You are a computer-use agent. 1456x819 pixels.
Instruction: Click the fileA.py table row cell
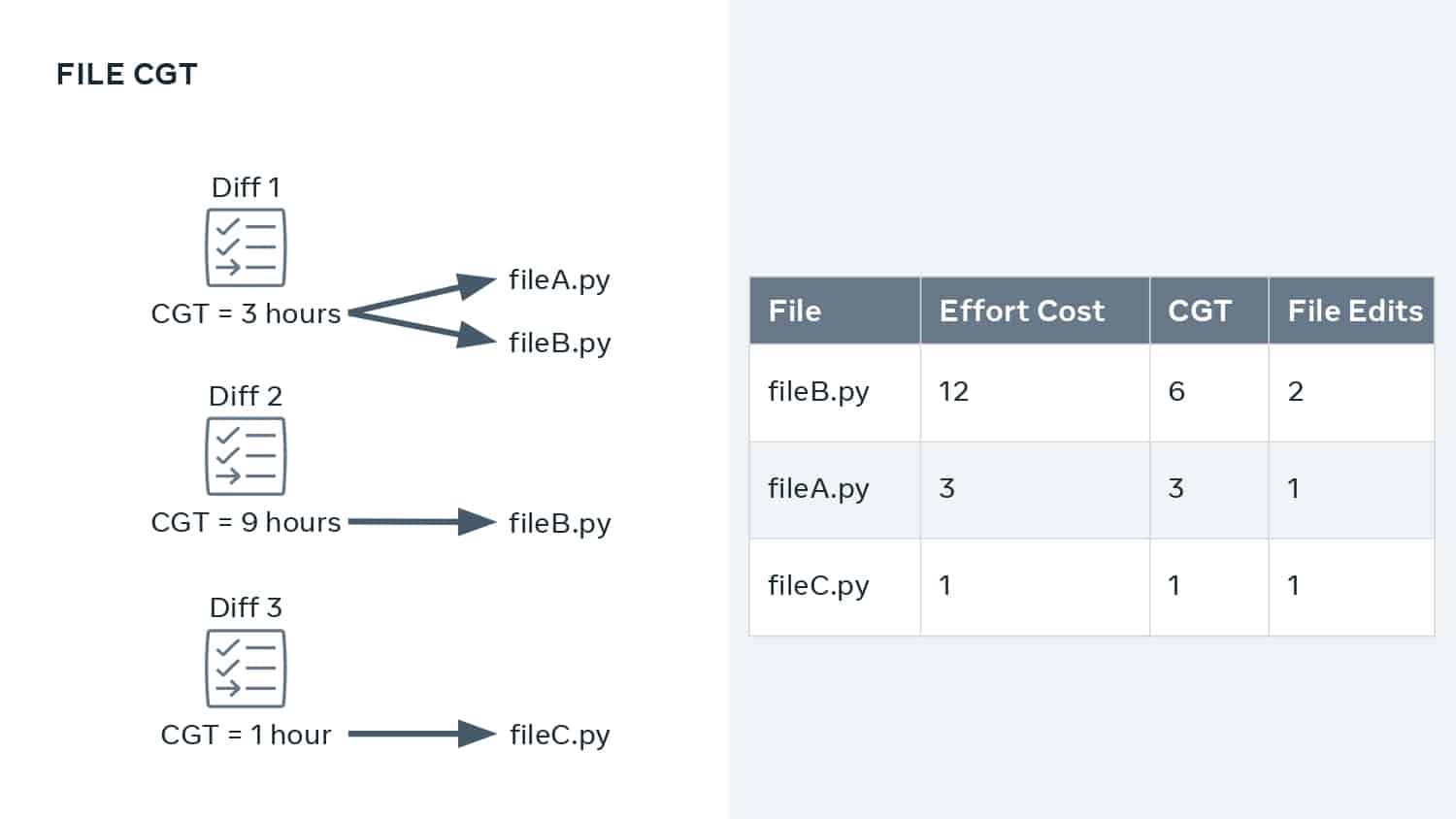click(835, 490)
